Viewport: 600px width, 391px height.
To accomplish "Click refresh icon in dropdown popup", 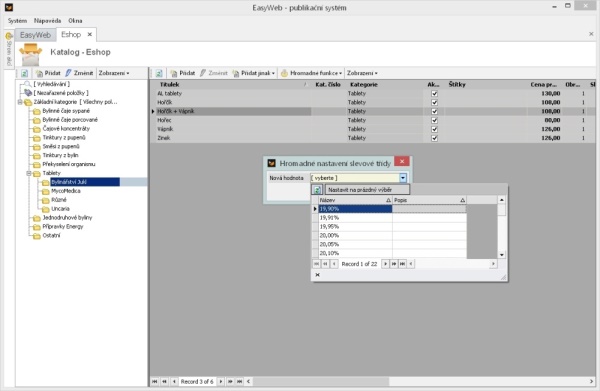I will point(317,190).
